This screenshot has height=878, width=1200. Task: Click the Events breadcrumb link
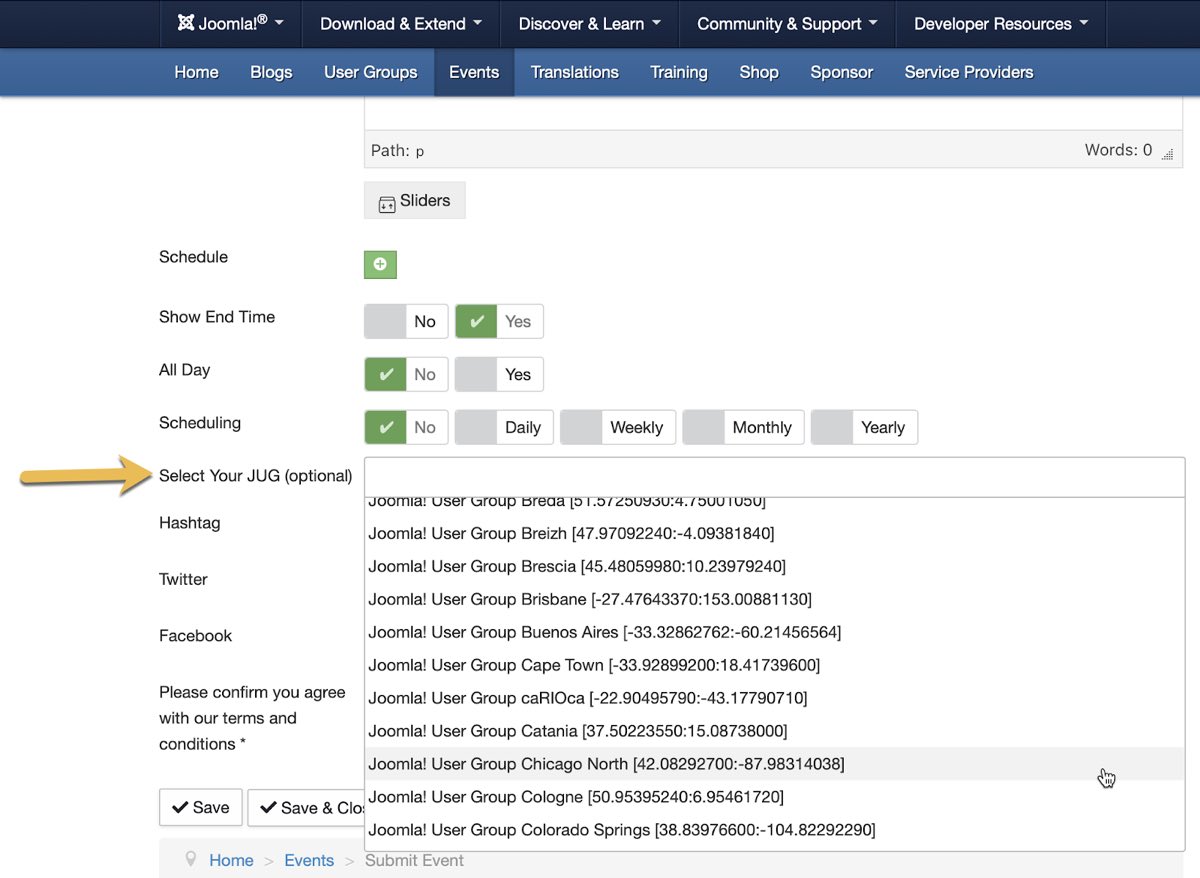309,860
